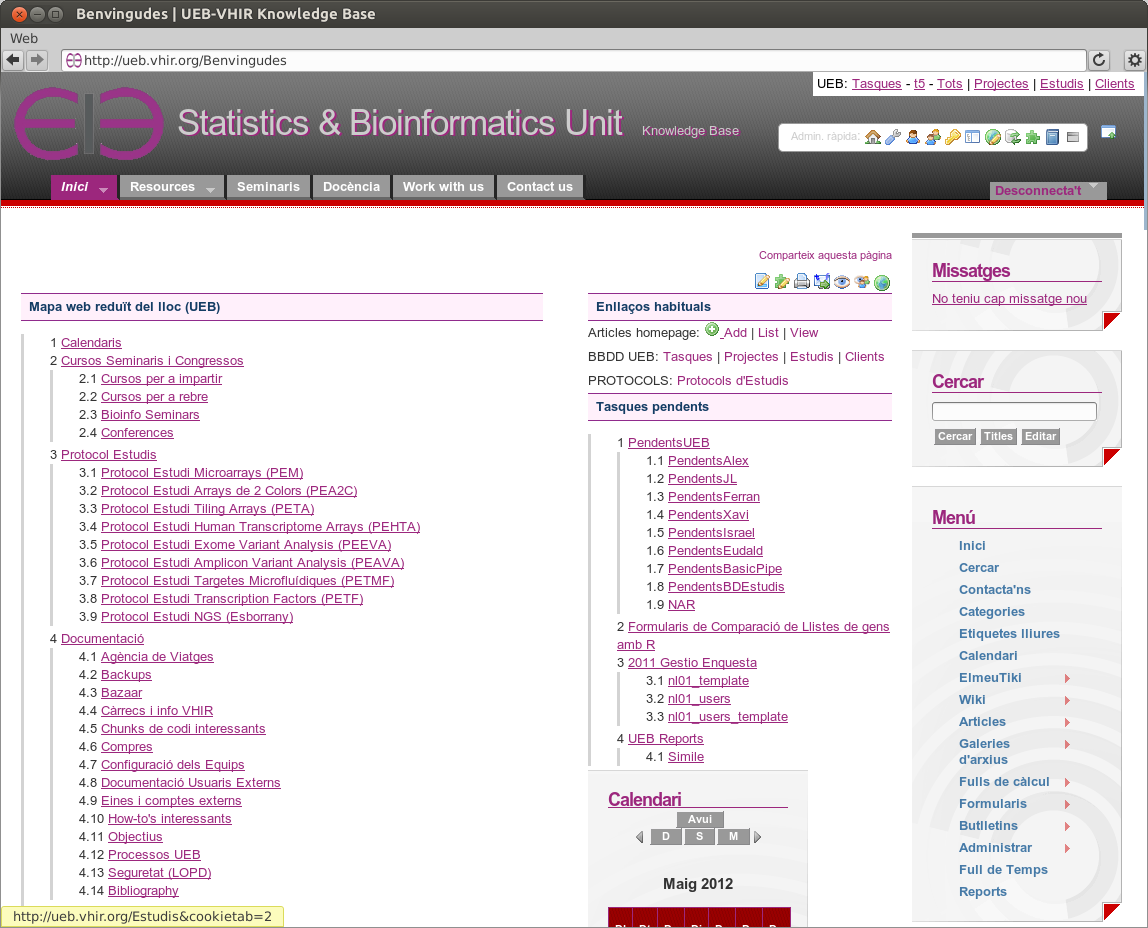Screen dimensions: 1148x928
Task: Click the group watch eye icon
Action: pos(862,282)
